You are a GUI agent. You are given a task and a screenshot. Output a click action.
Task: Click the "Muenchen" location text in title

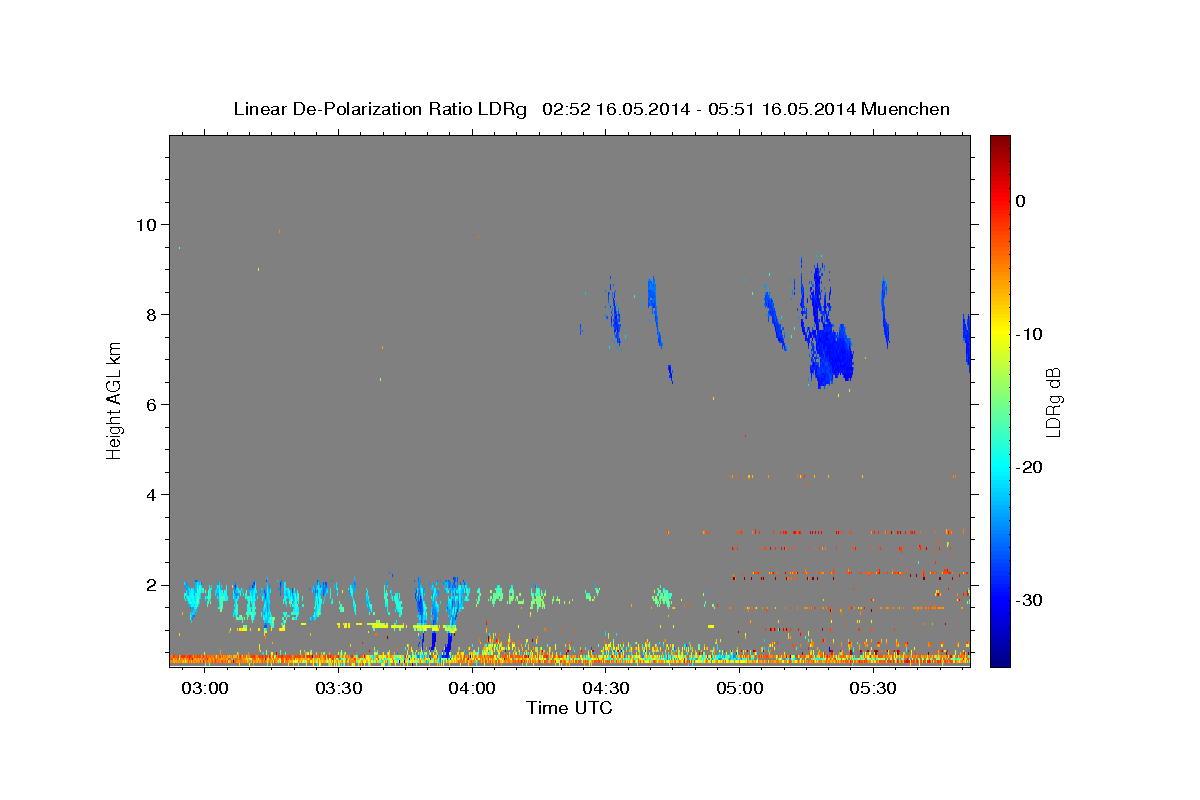[907, 109]
